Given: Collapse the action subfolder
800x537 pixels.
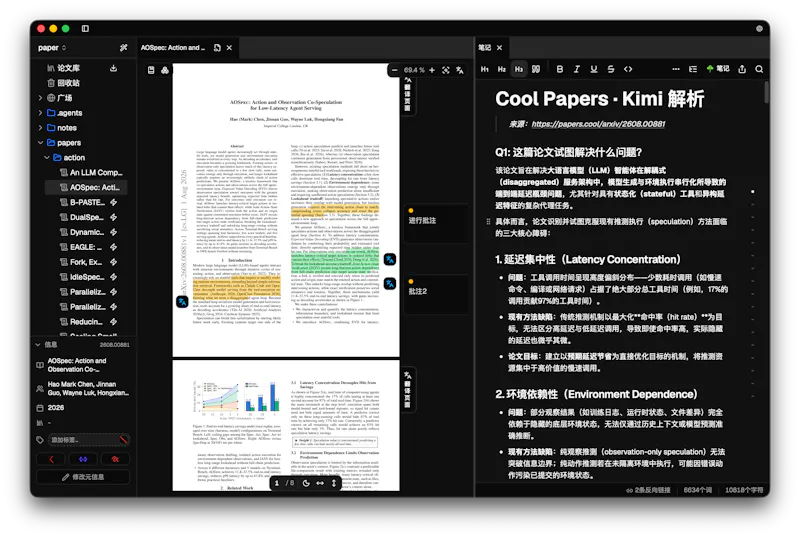Looking at the screenshot, I should click(x=47, y=158).
